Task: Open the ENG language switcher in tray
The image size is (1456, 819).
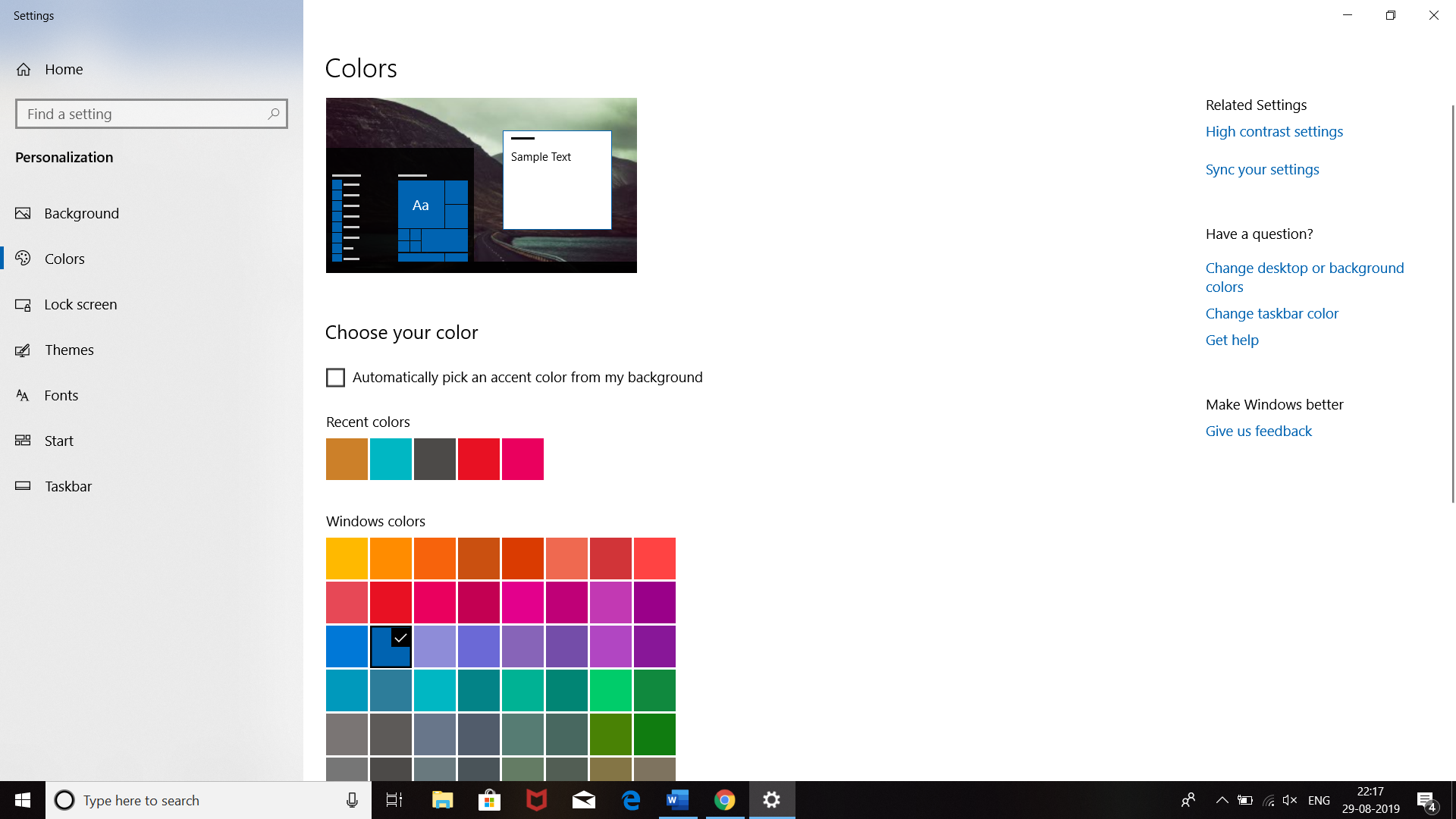Action: click(1319, 800)
